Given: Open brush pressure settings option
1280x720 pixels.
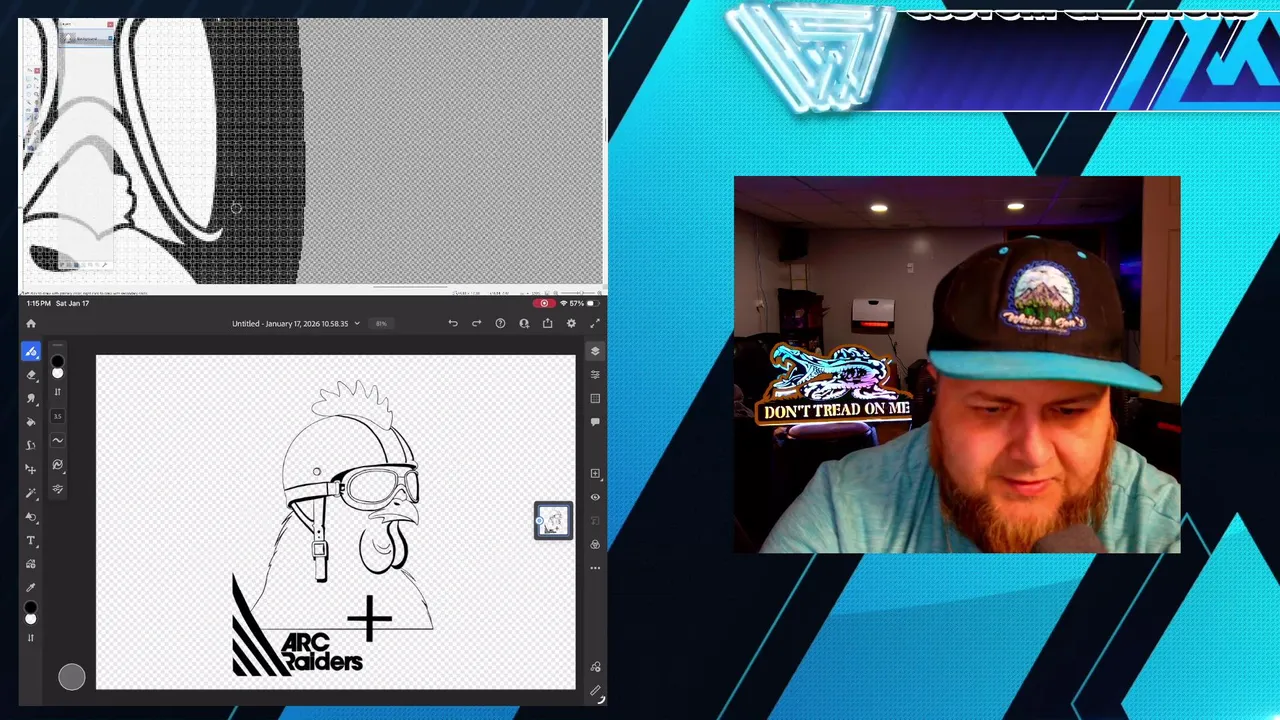Looking at the screenshot, I should tap(57, 465).
